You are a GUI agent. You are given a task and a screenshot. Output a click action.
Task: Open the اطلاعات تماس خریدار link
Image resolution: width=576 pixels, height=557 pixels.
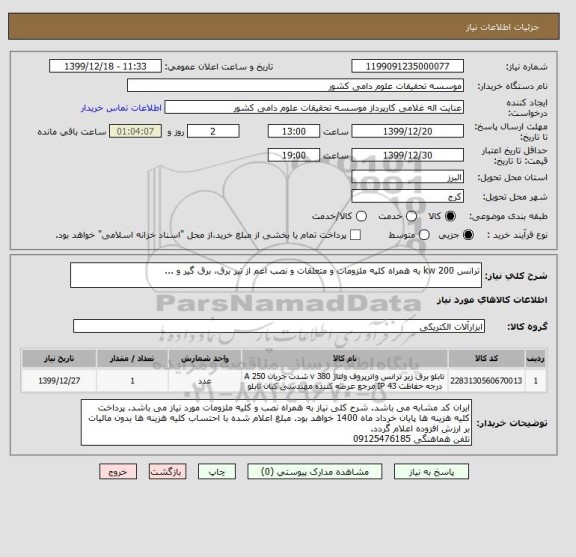(121, 108)
